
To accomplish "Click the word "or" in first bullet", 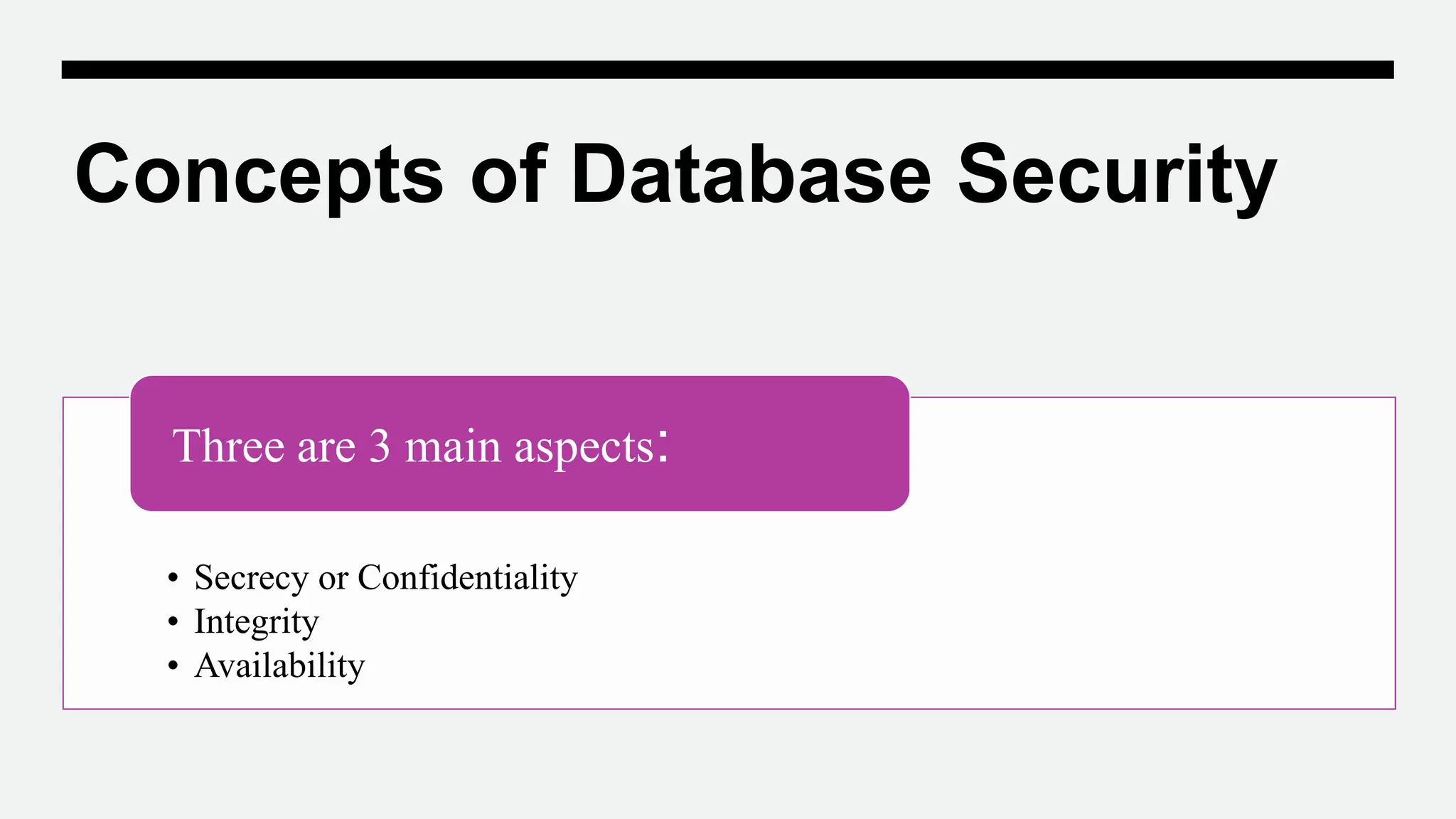I will tap(333, 578).
